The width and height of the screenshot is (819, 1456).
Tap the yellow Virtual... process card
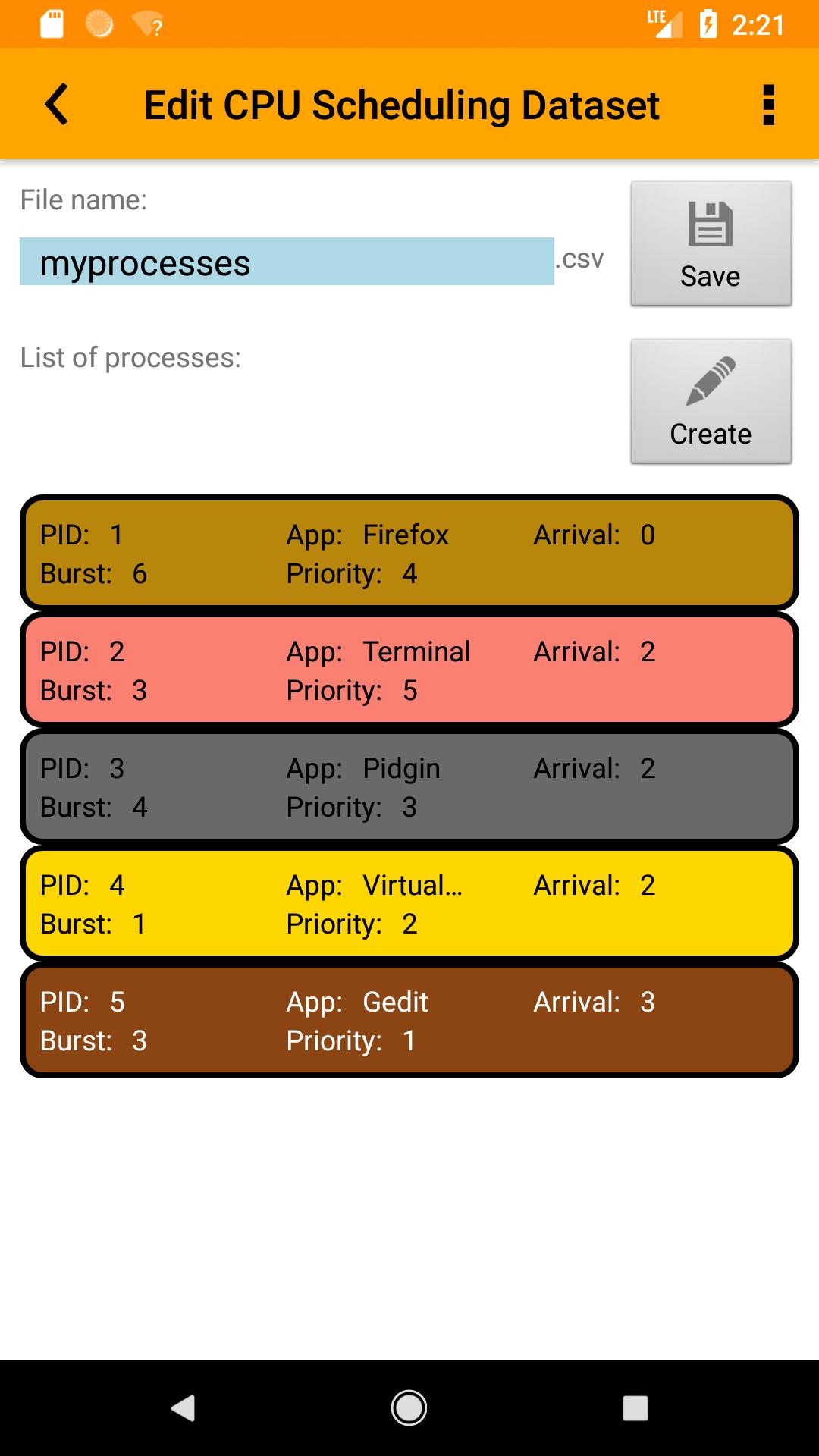[x=409, y=904]
